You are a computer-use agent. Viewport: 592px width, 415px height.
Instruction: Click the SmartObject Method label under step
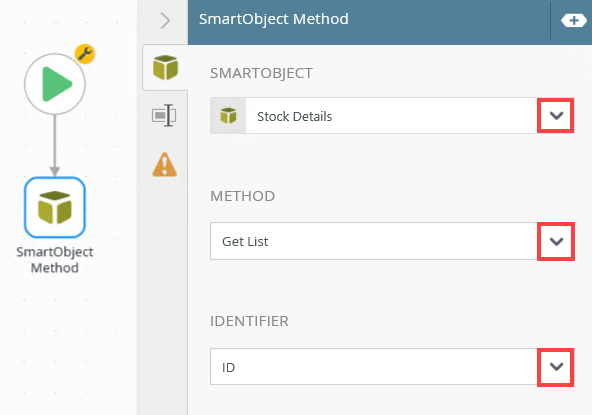coord(55,260)
